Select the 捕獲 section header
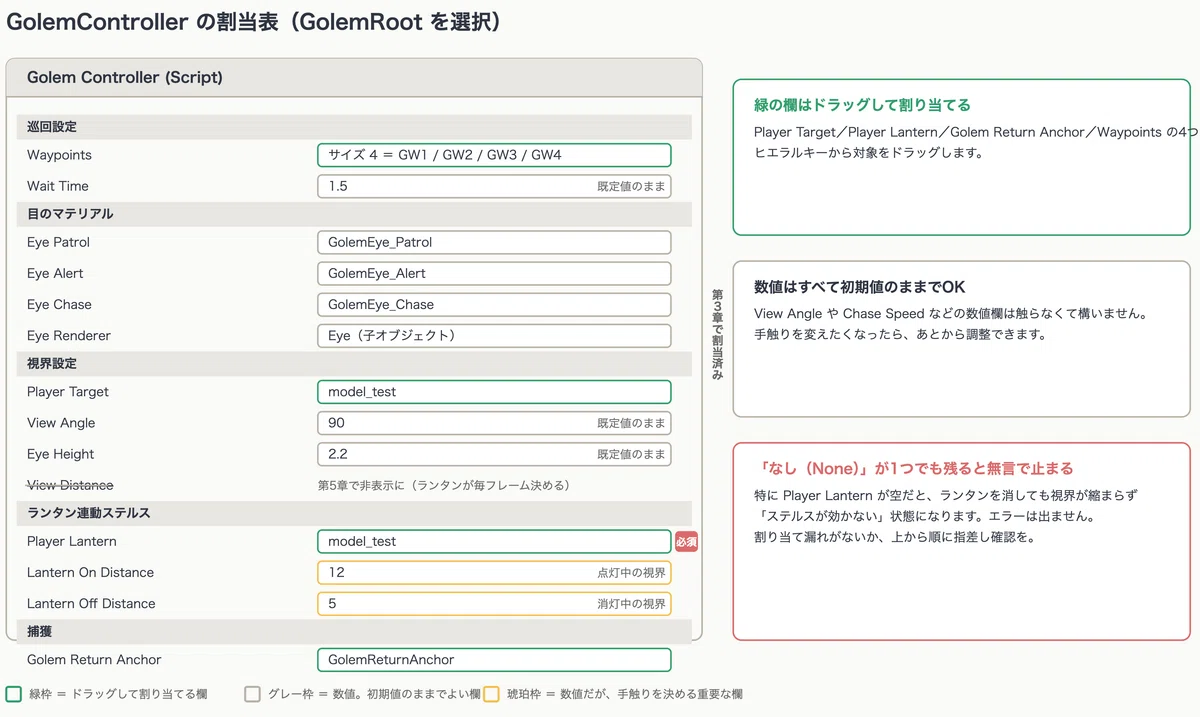The width and height of the screenshot is (1200, 717). tap(354, 632)
